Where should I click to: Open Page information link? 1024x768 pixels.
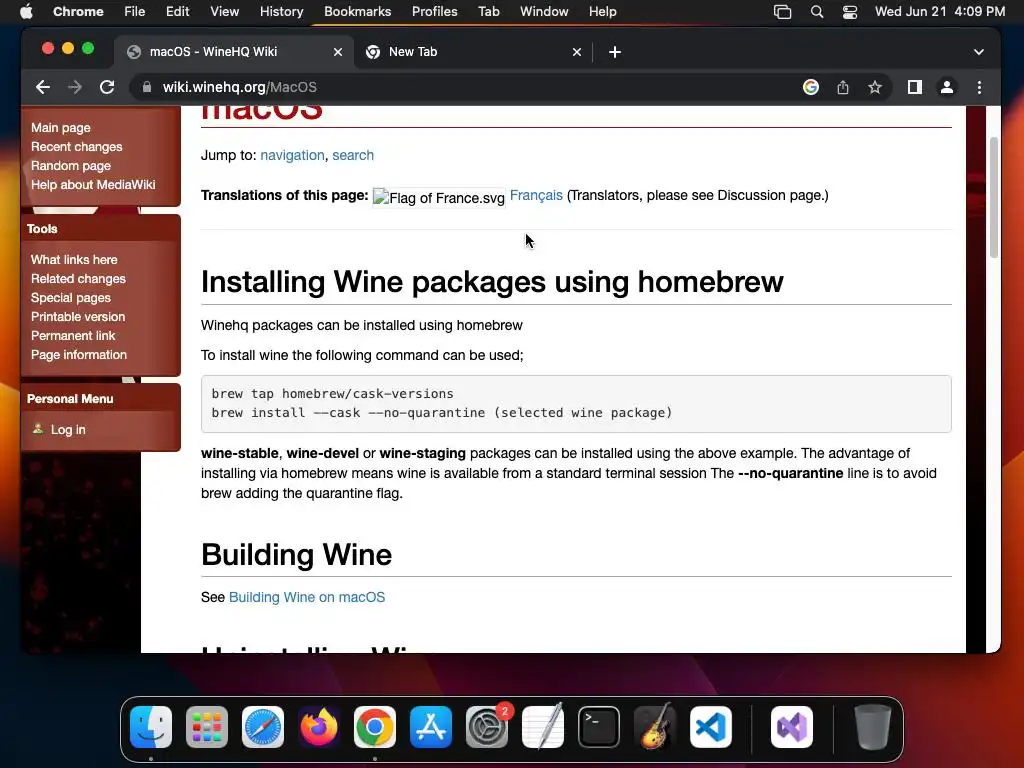78,355
